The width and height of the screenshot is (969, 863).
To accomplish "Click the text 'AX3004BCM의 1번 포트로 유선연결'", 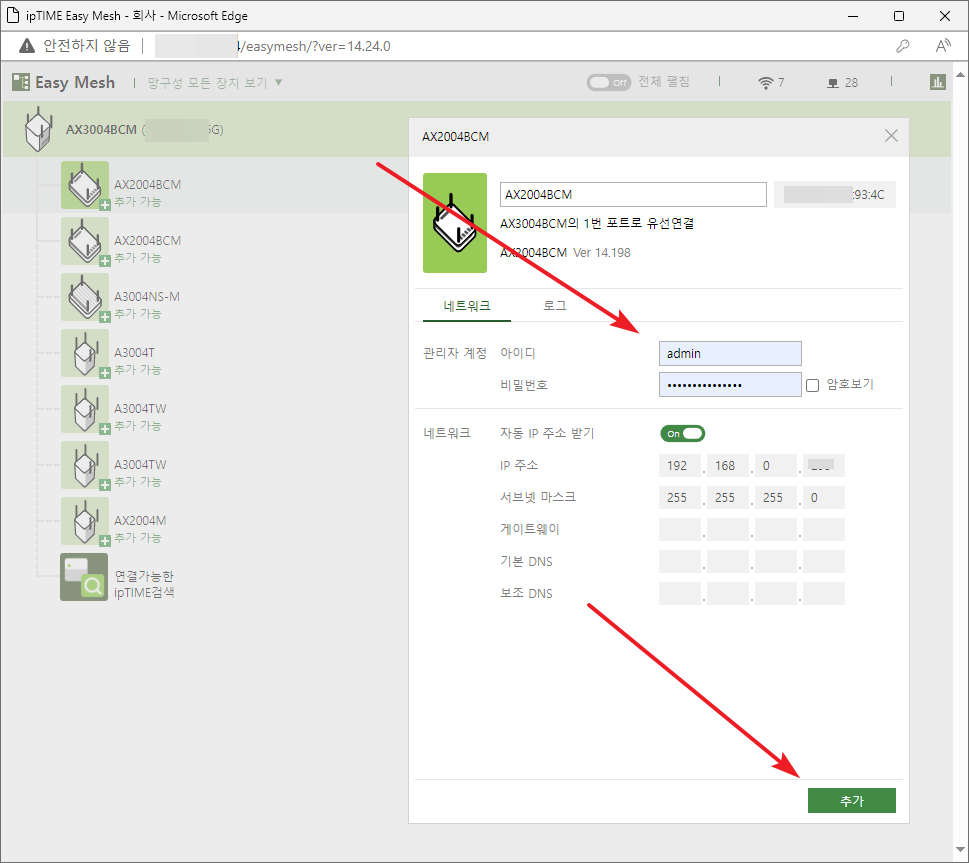I will [x=596, y=223].
